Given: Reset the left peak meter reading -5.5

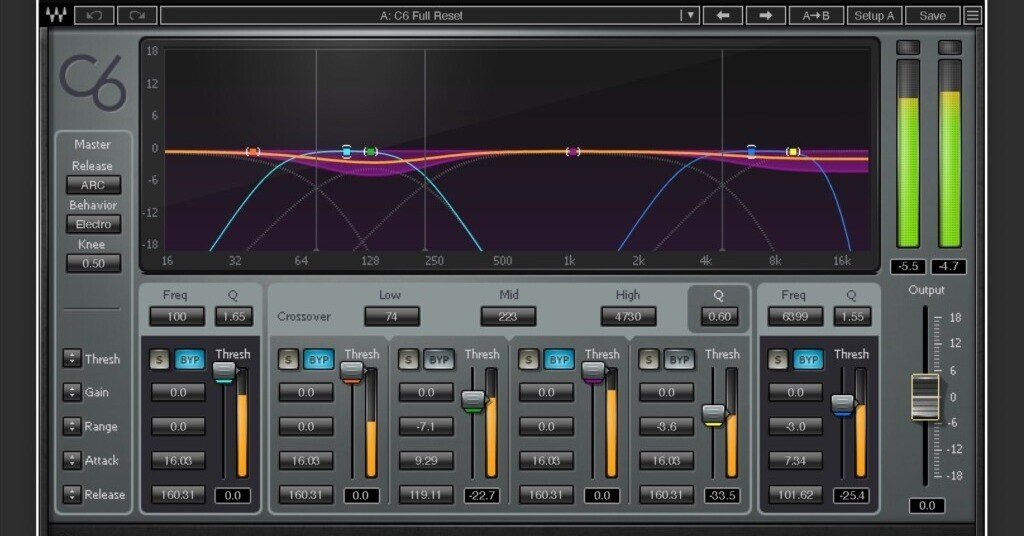Looking at the screenshot, I should [x=908, y=266].
